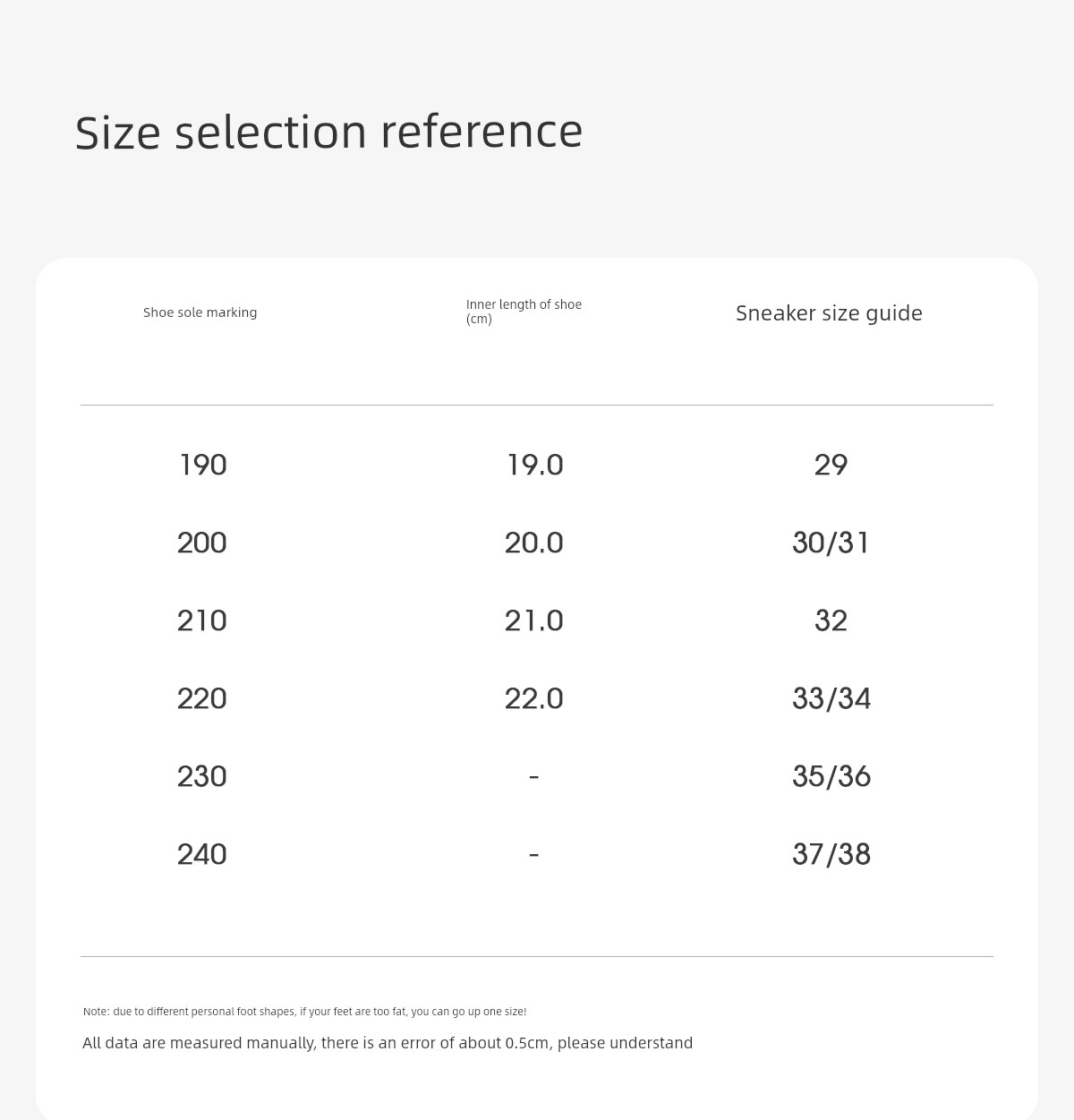Click the 22.0 inner length value
Viewport: 1074px width, 1120px height.
pyautogui.click(x=534, y=698)
